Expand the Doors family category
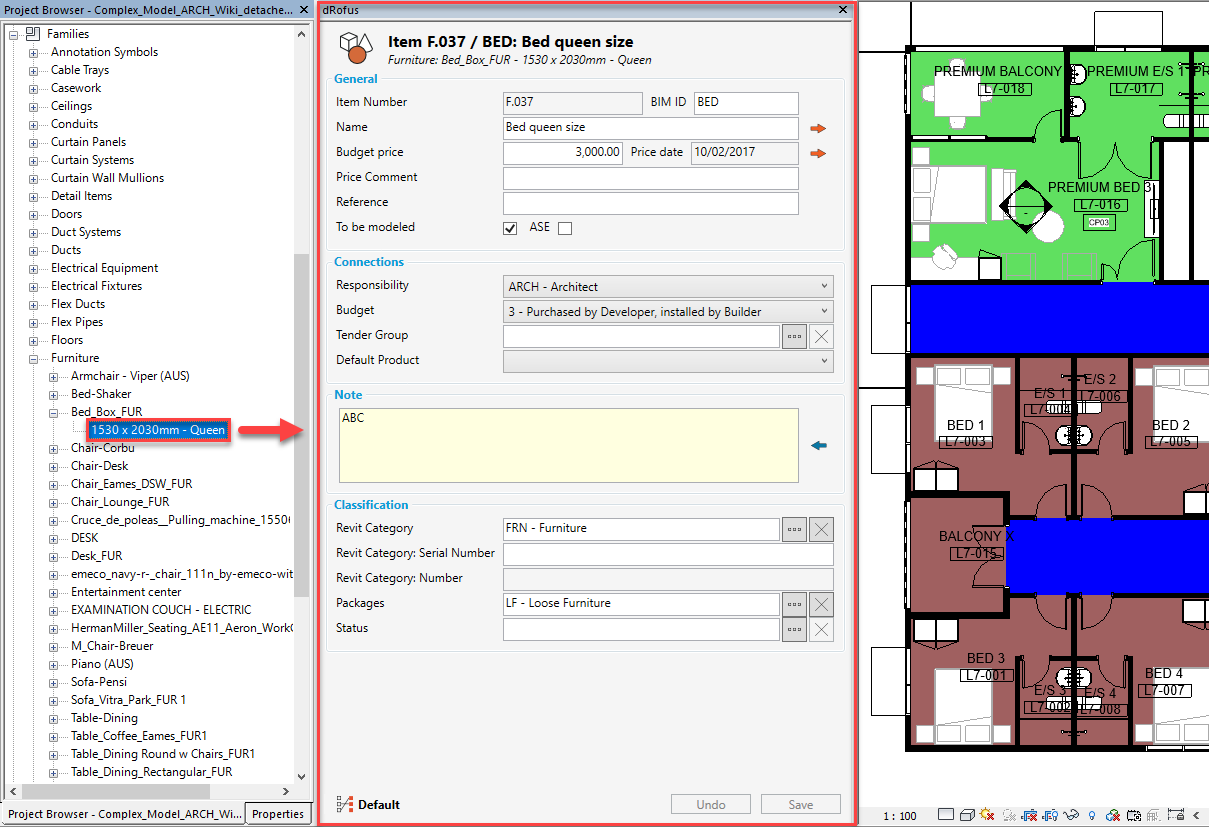1209x827 pixels. pyautogui.click(x=34, y=214)
